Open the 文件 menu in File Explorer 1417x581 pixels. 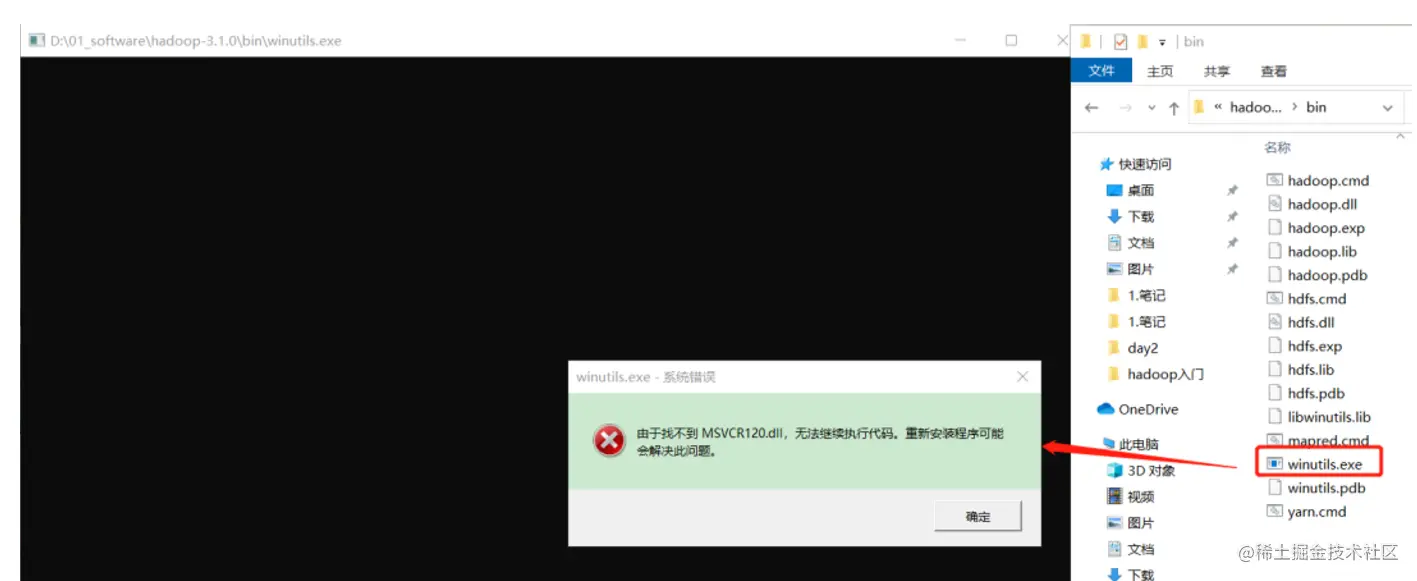pos(1101,71)
